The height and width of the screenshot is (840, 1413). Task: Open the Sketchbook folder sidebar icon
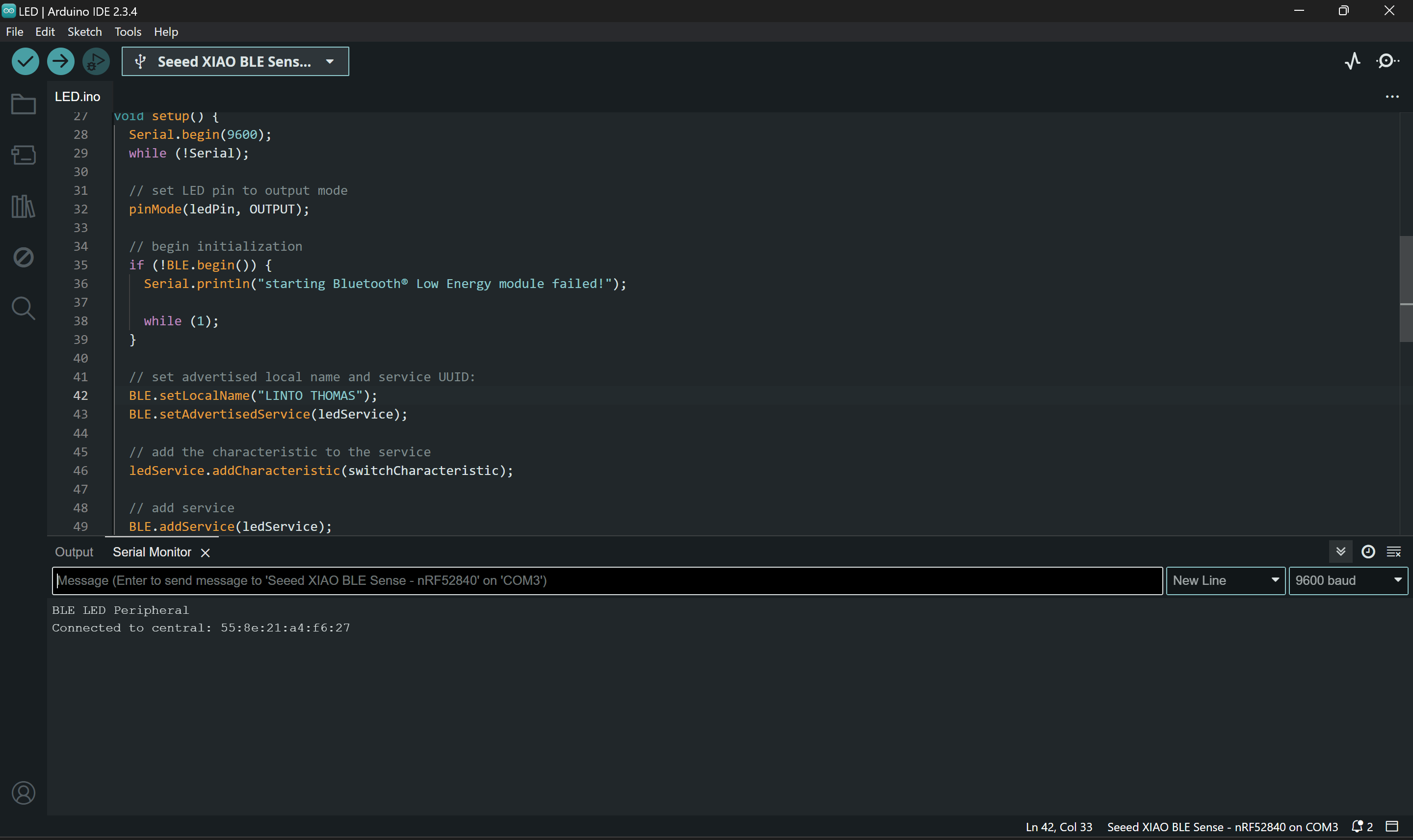23,104
